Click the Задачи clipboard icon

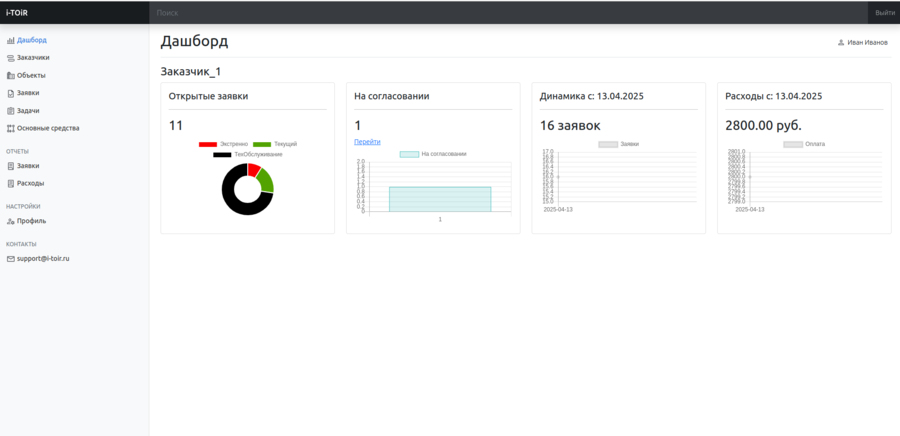[x=10, y=111]
